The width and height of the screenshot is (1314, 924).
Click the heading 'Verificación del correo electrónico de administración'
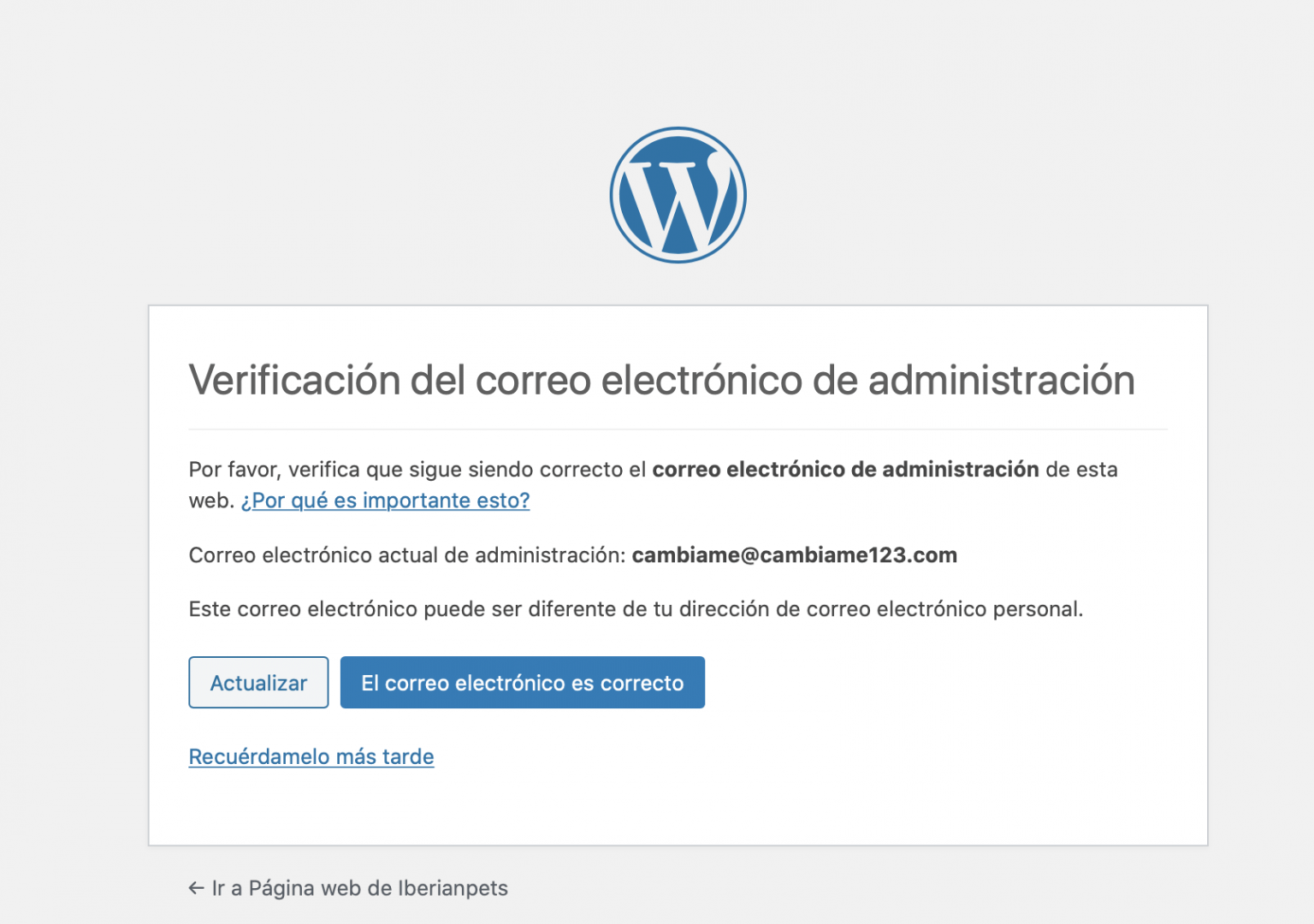click(661, 380)
